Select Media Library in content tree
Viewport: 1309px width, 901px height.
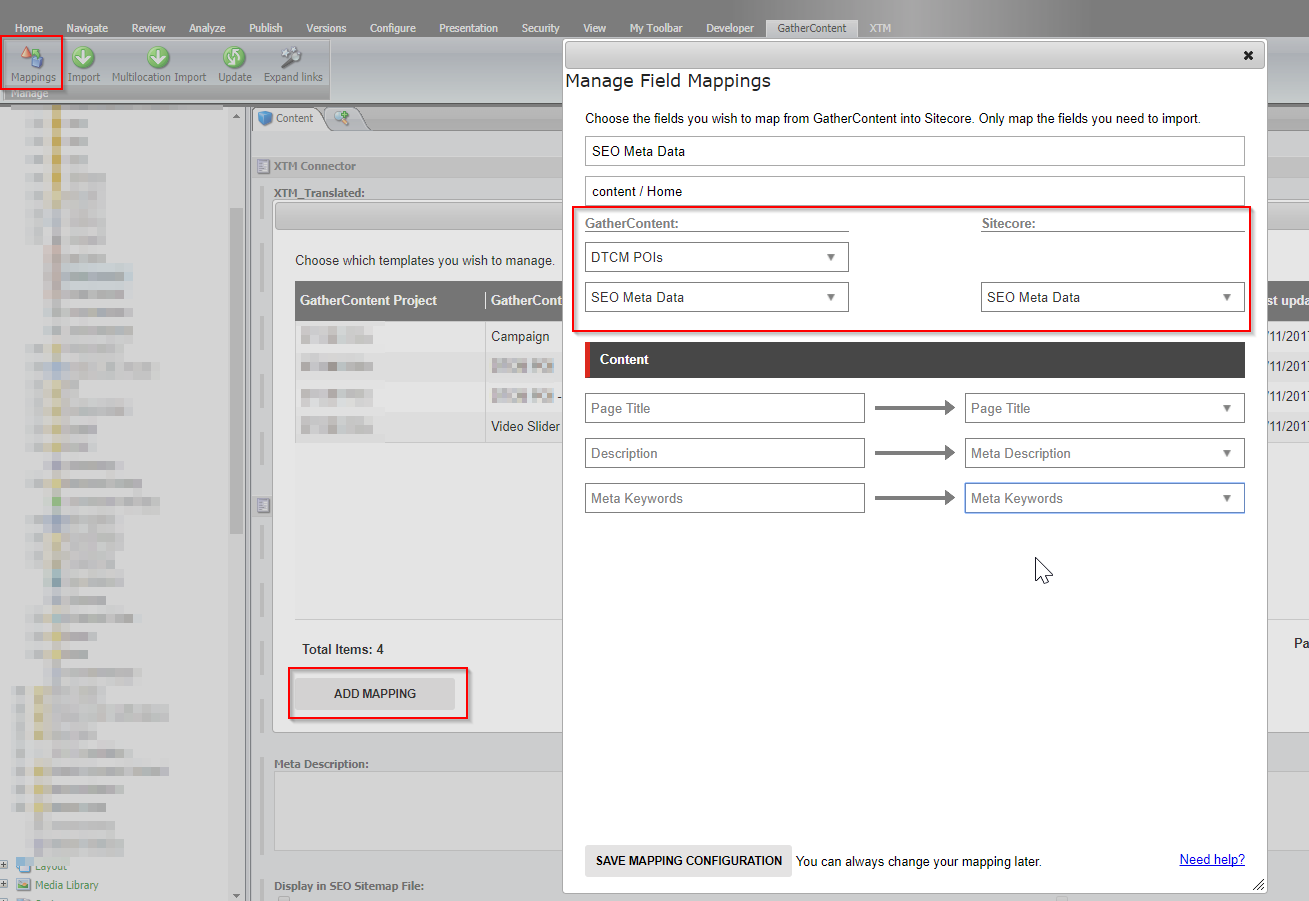pos(66,885)
